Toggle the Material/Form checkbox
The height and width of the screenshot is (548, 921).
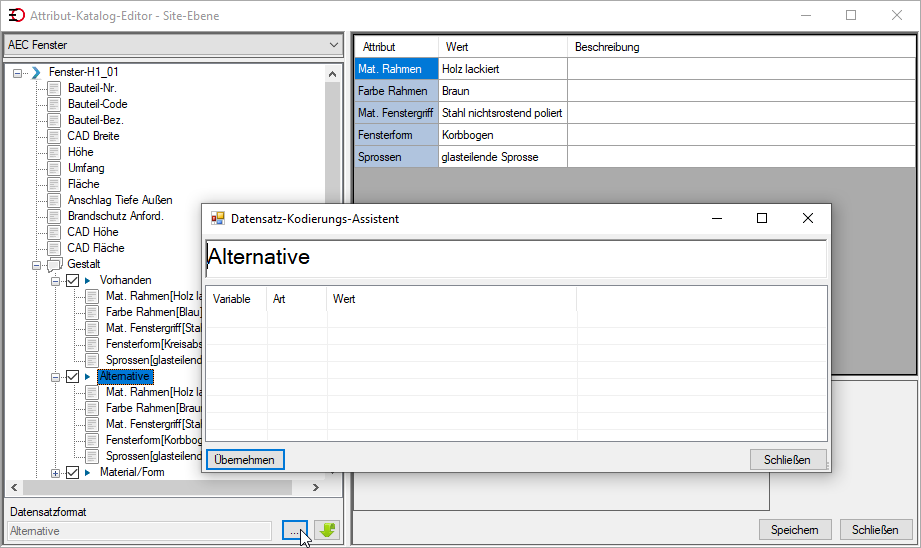72,472
